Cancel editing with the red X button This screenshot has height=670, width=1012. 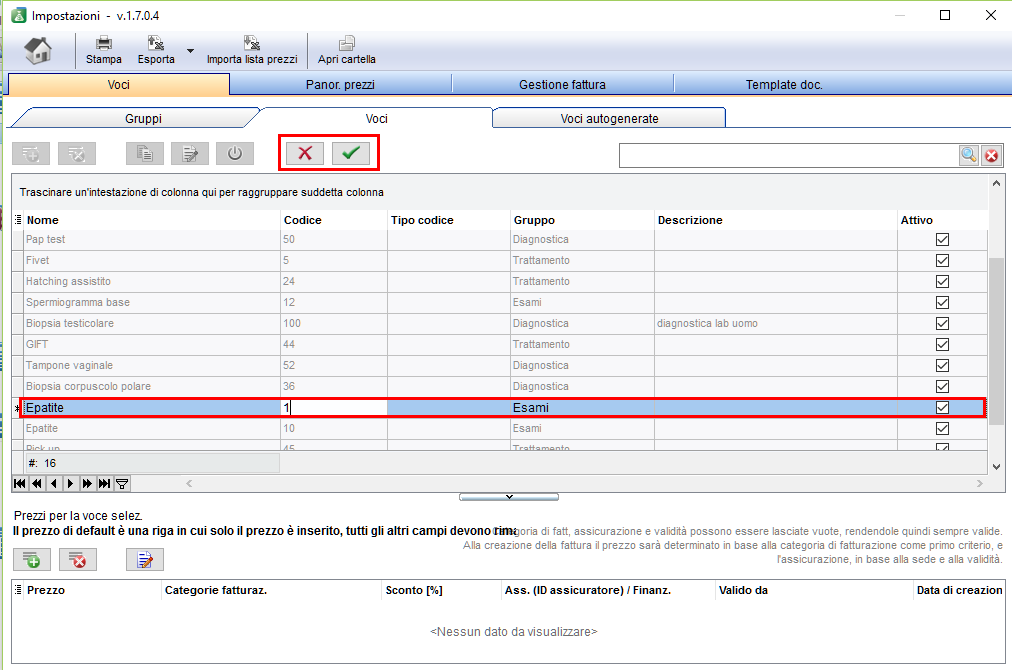305,153
